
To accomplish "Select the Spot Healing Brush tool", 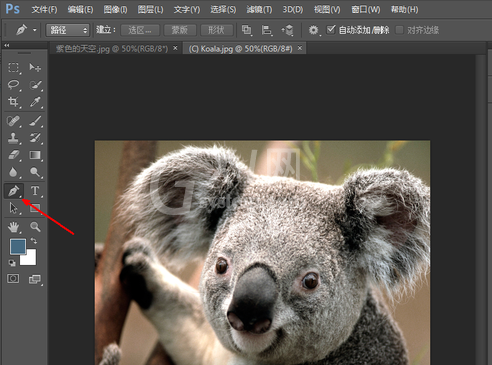I will click(13, 121).
